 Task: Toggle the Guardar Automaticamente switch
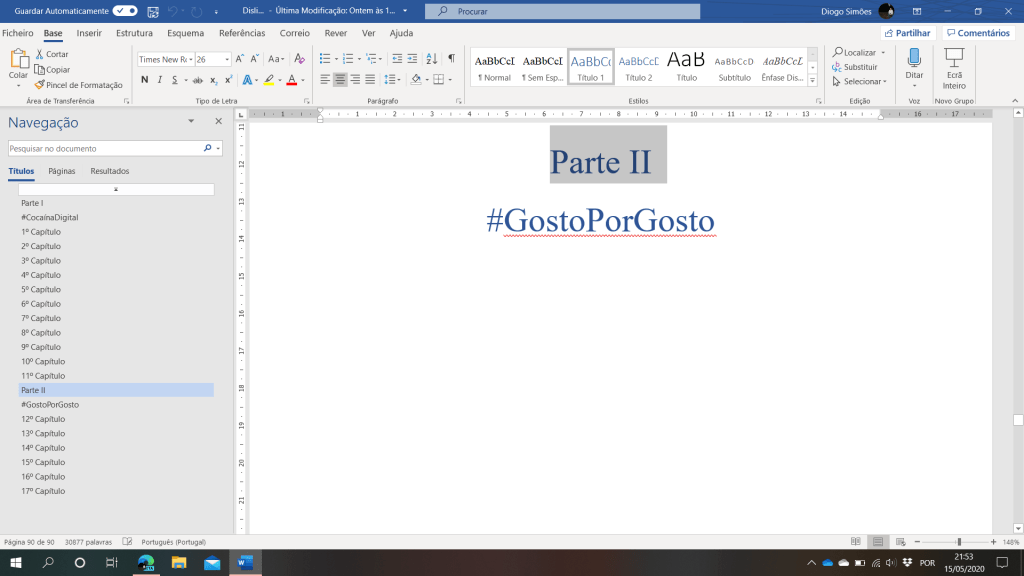tap(125, 11)
